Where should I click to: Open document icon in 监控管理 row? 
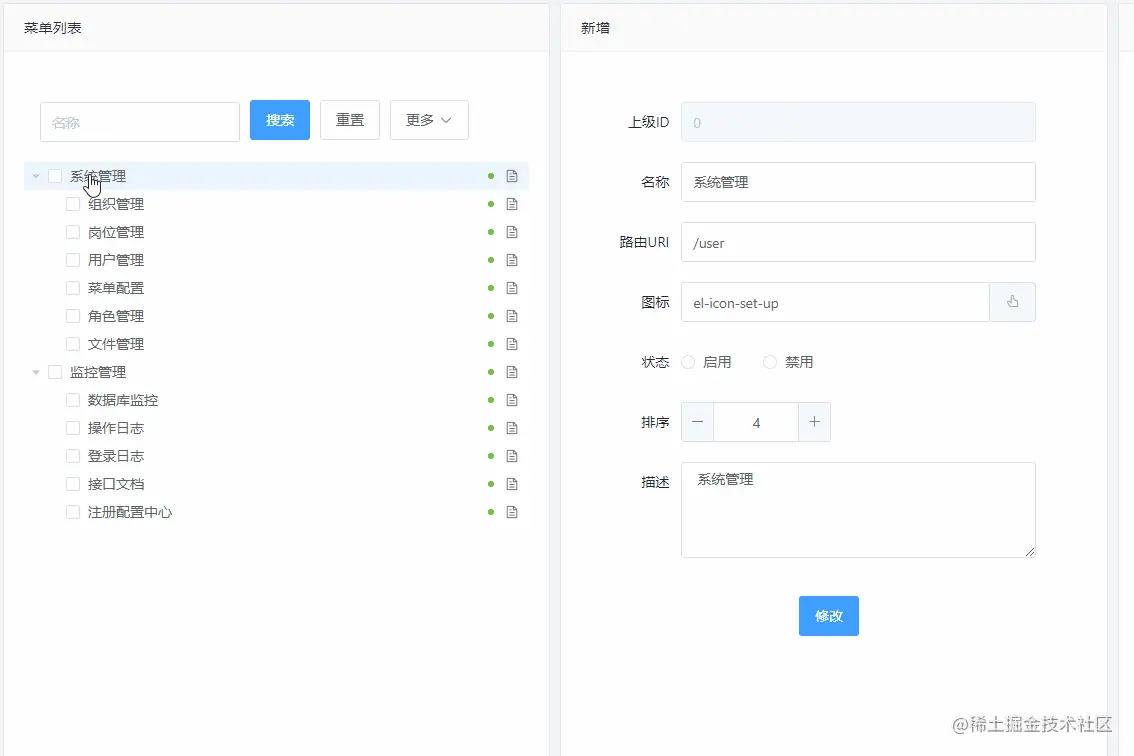click(x=512, y=372)
